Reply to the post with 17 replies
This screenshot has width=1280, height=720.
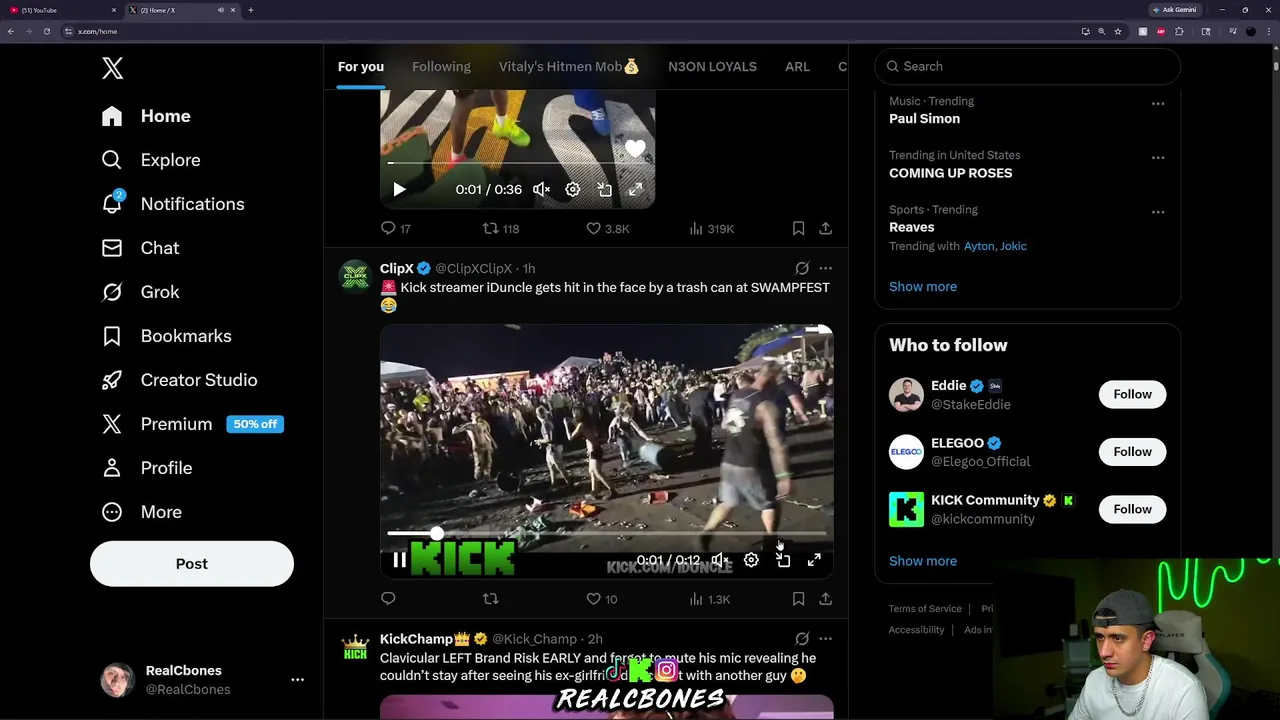[396, 228]
